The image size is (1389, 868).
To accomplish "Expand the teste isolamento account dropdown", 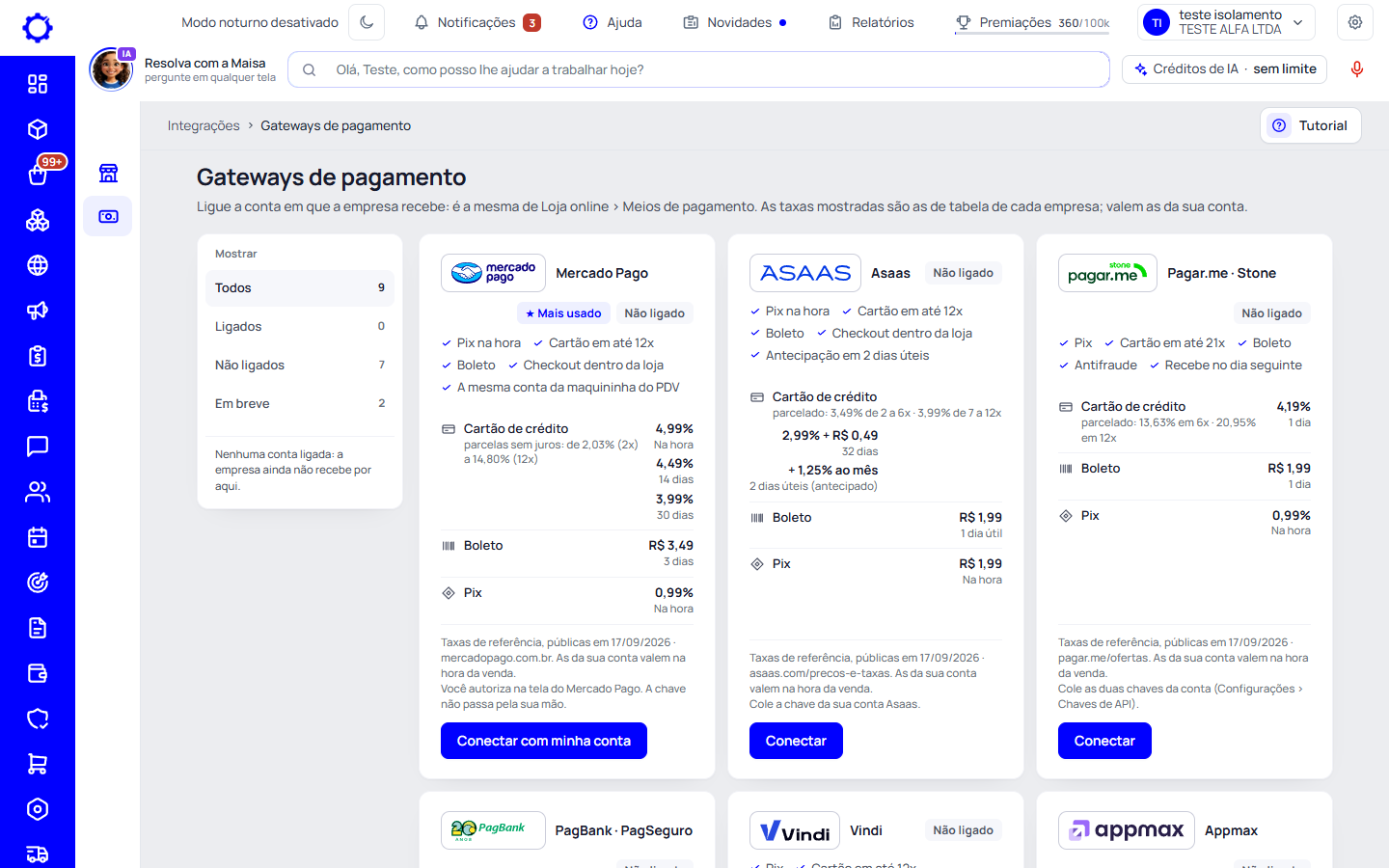I will (x=1227, y=22).
